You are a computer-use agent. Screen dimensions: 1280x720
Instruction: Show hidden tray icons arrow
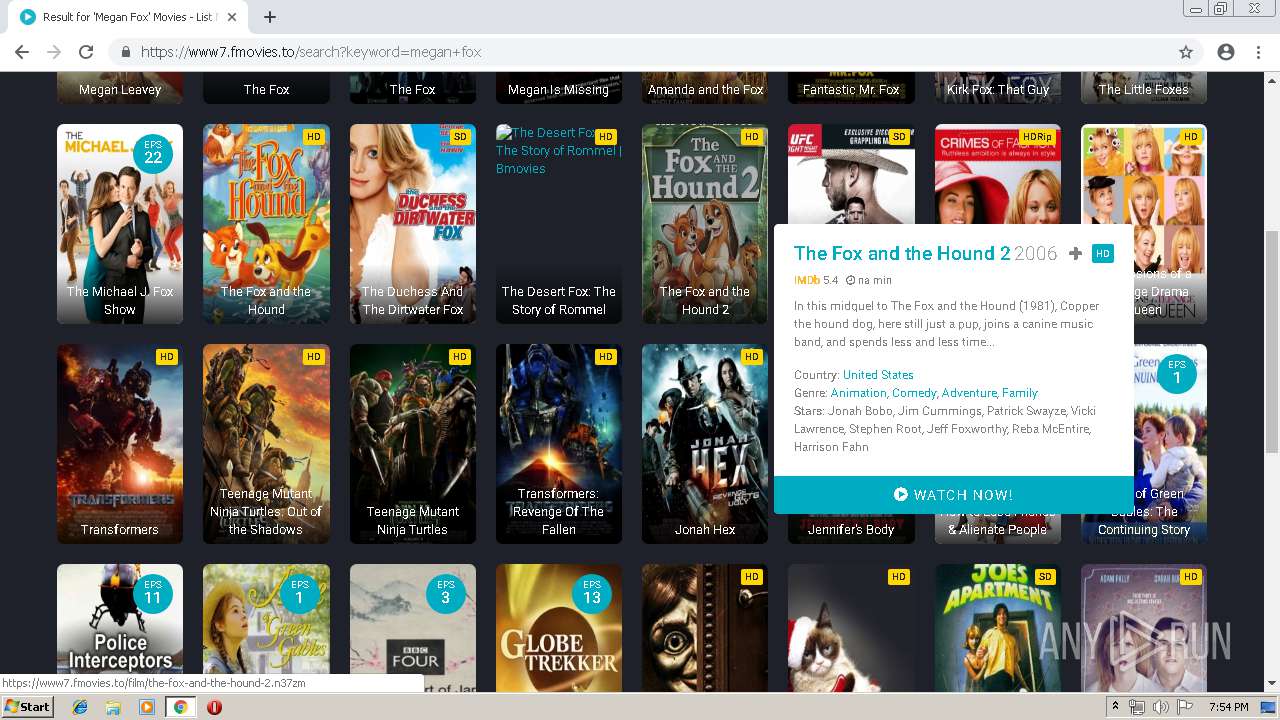[x=1116, y=707]
